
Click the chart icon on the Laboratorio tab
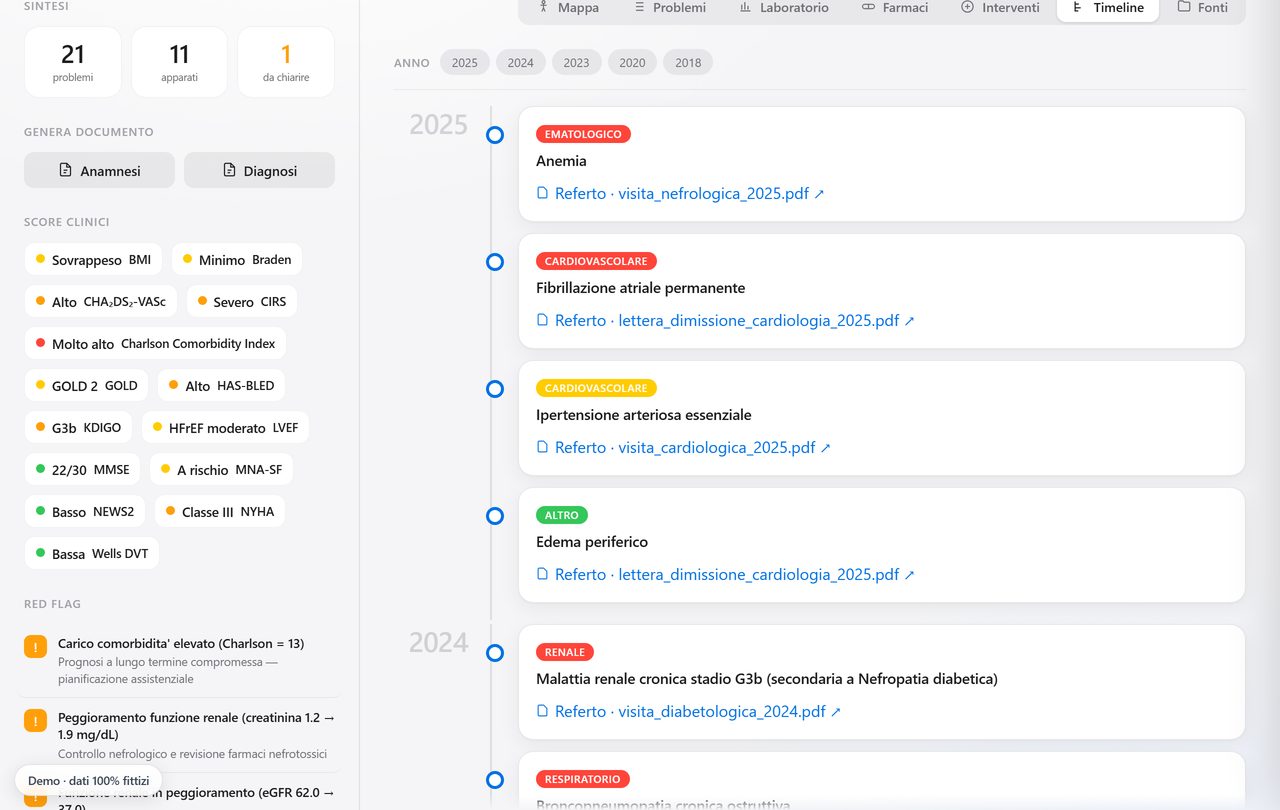tap(745, 7)
